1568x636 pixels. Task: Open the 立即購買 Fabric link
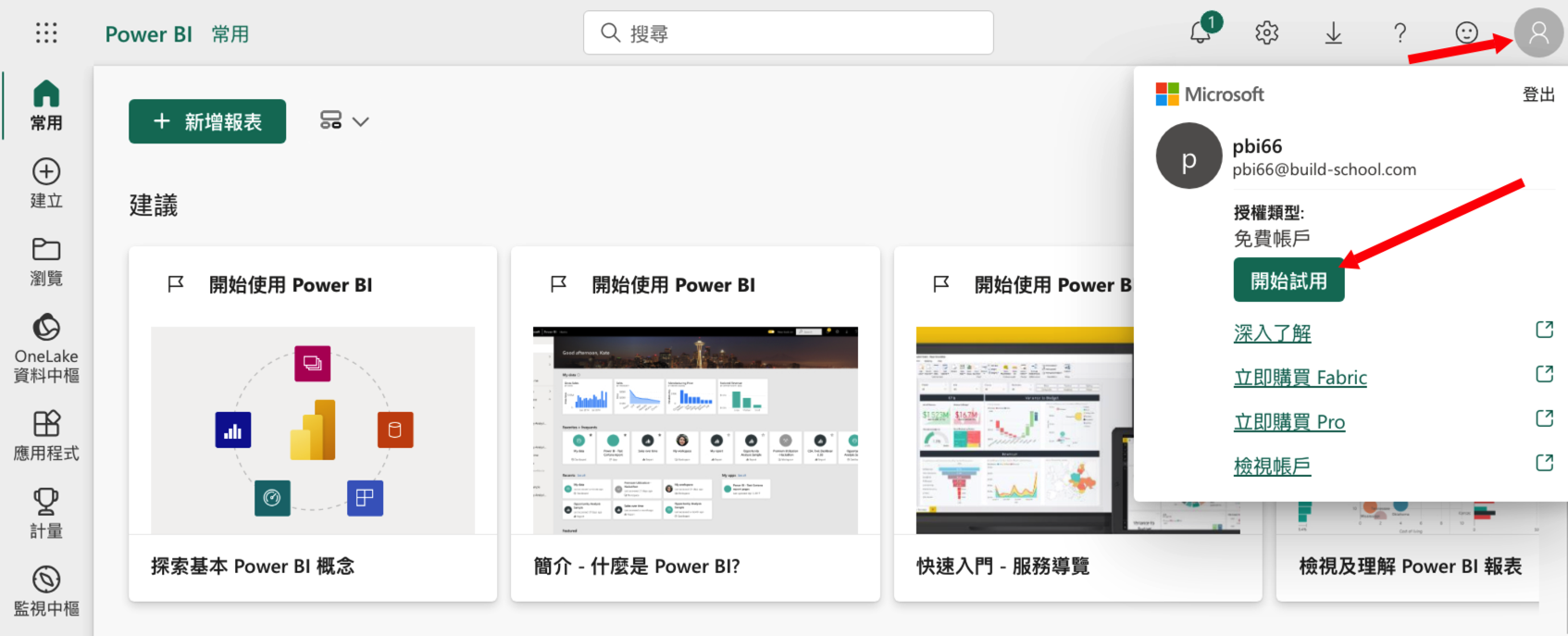coord(1300,378)
